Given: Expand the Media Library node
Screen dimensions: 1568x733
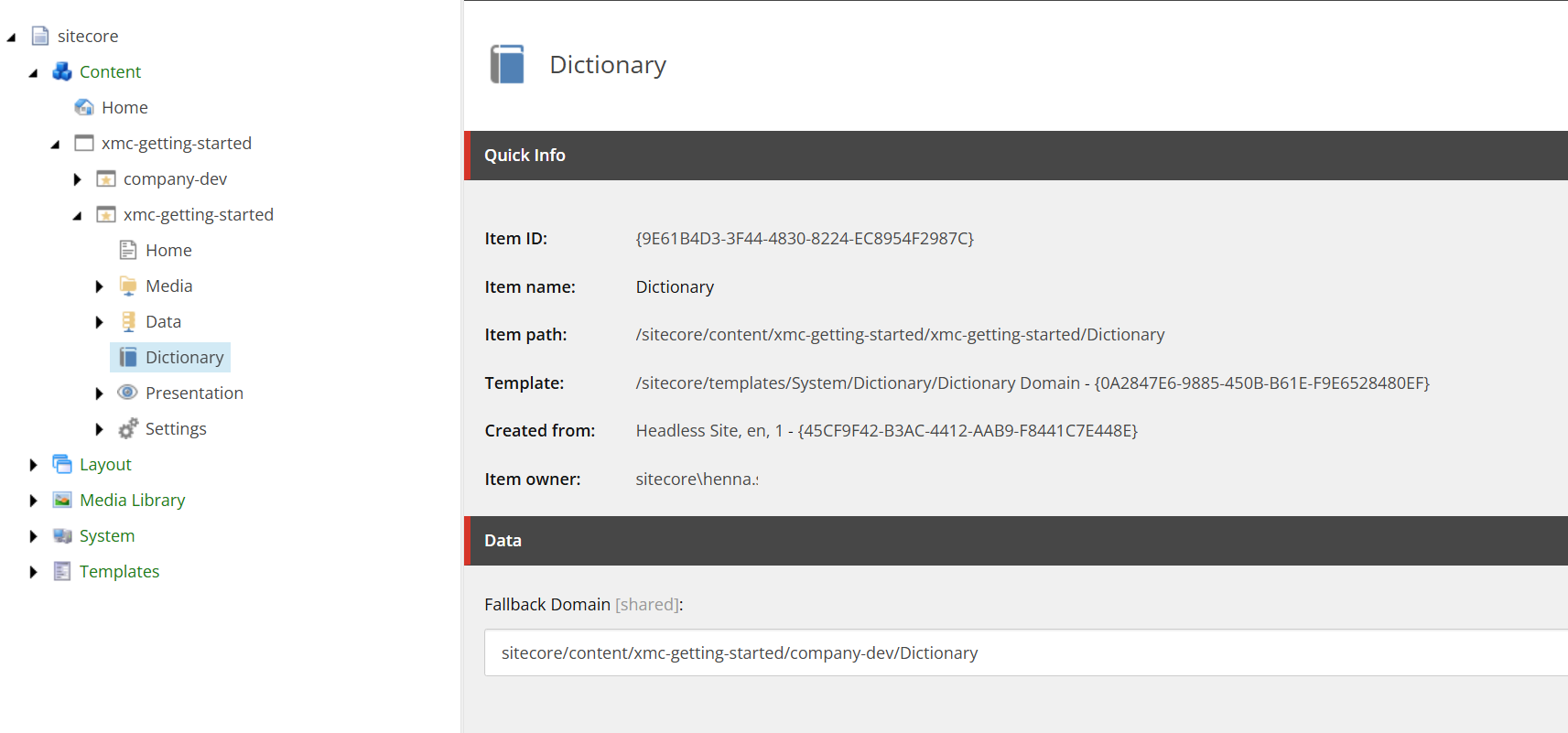Looking at the screenshot, I should 33,501.
